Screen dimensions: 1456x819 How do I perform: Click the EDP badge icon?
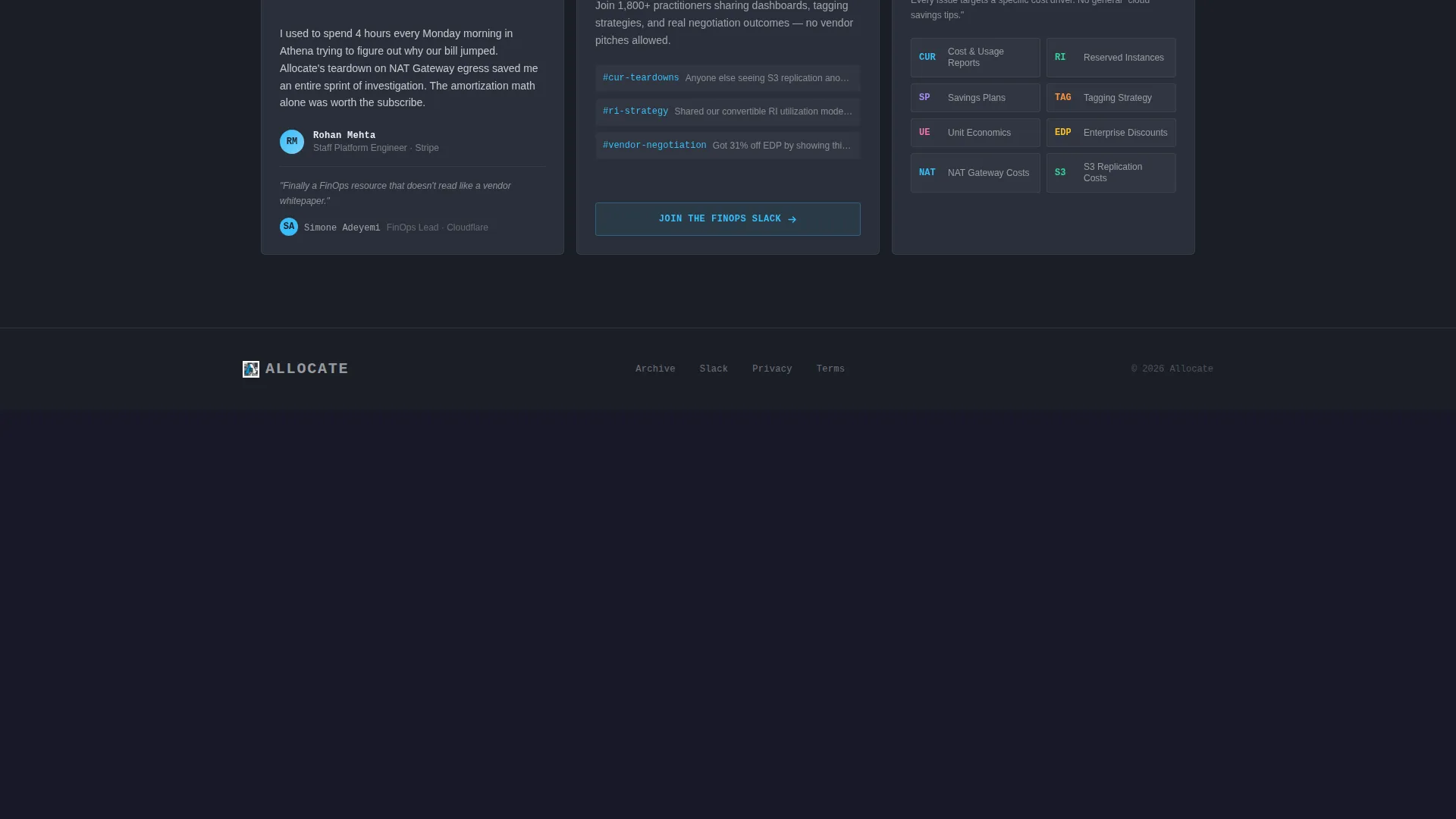(x=1063, y=133)
